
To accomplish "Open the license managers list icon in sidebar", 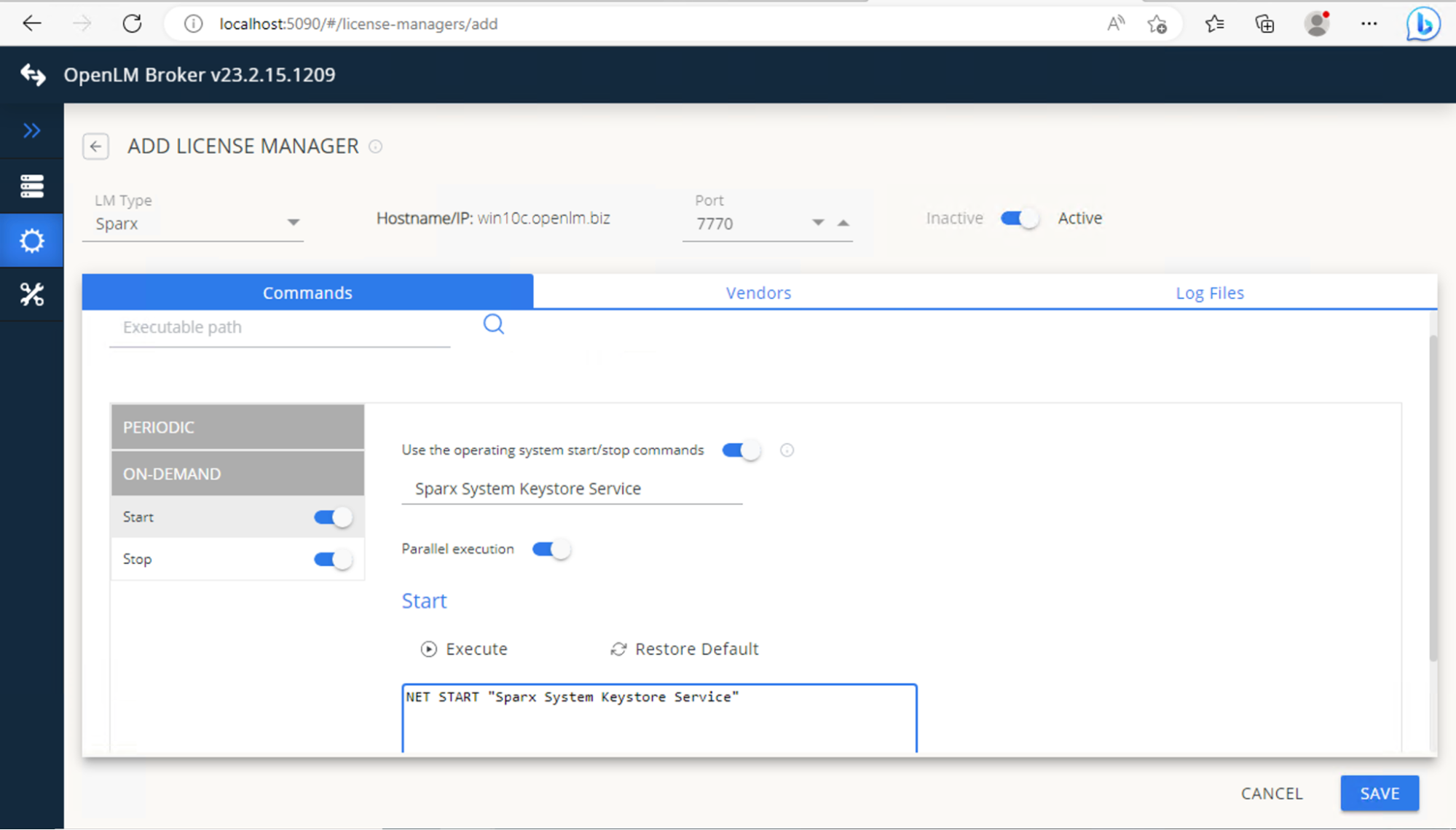I will coord(32,186).
